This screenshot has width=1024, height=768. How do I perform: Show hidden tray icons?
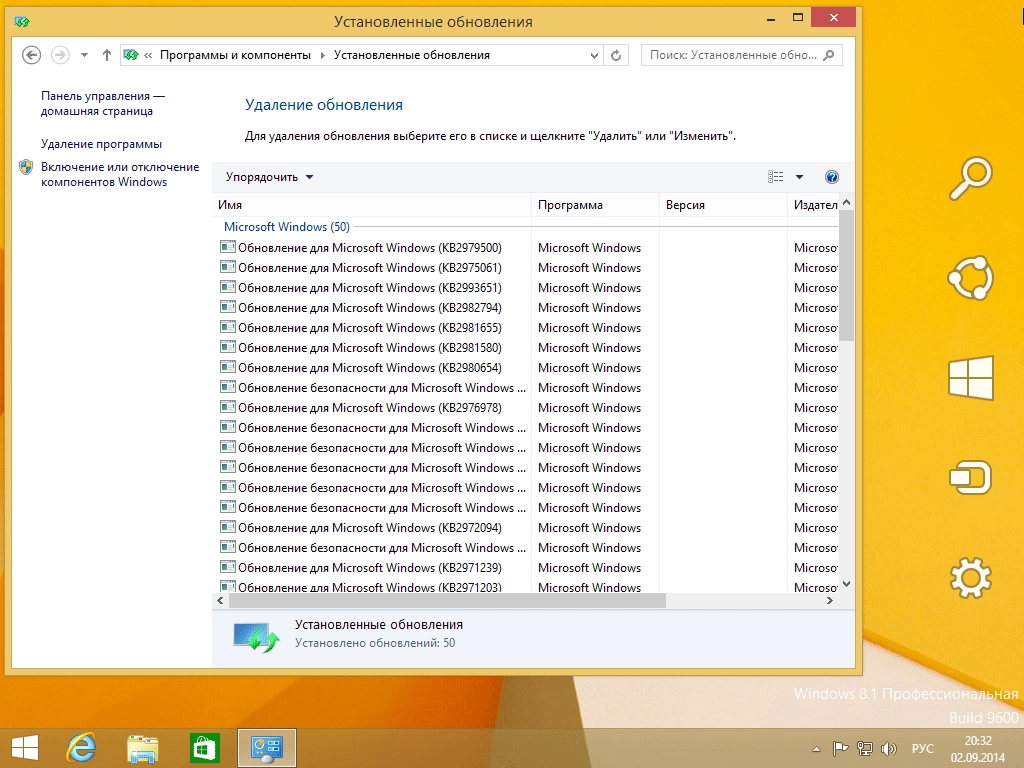(816, 749)
